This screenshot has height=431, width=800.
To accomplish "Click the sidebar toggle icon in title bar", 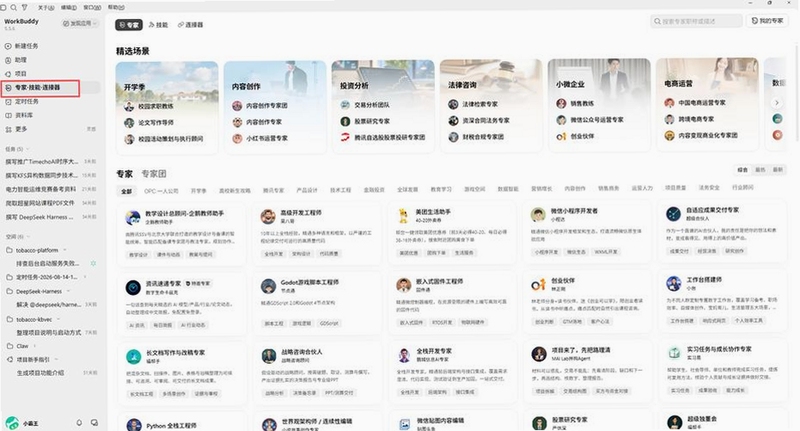I will (3, 8).
